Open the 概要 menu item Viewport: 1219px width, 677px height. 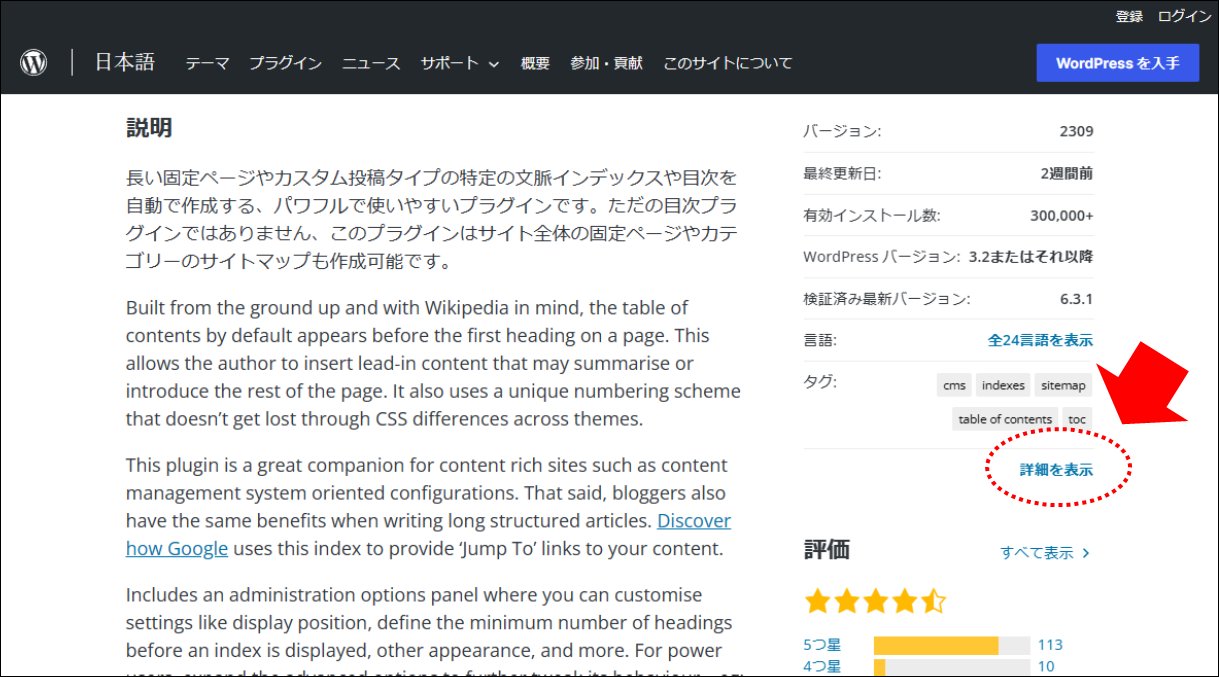click(x=535, y=63)
